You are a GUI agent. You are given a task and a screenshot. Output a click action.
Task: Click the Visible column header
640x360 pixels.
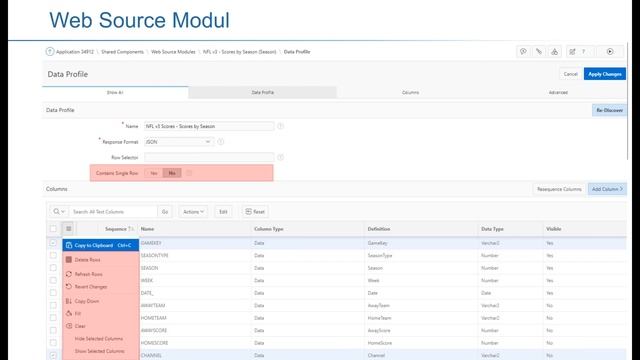[x=553, y=229]
